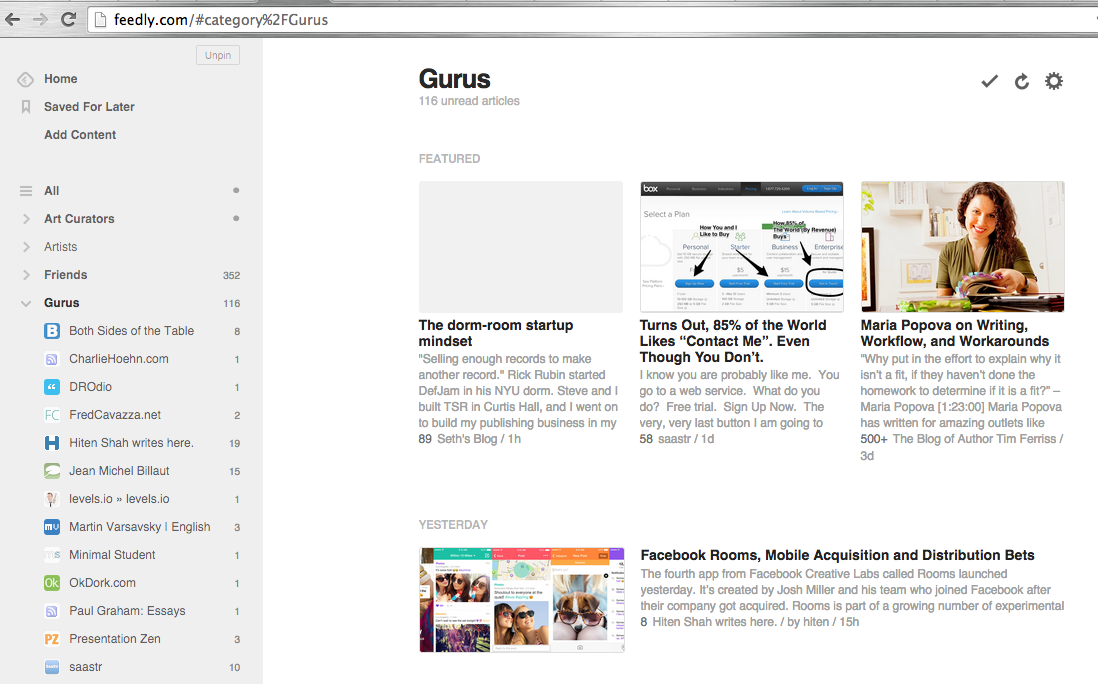Open the Gurus feed settings gear
This screenshot has width=1098, height=684.
1053,81
